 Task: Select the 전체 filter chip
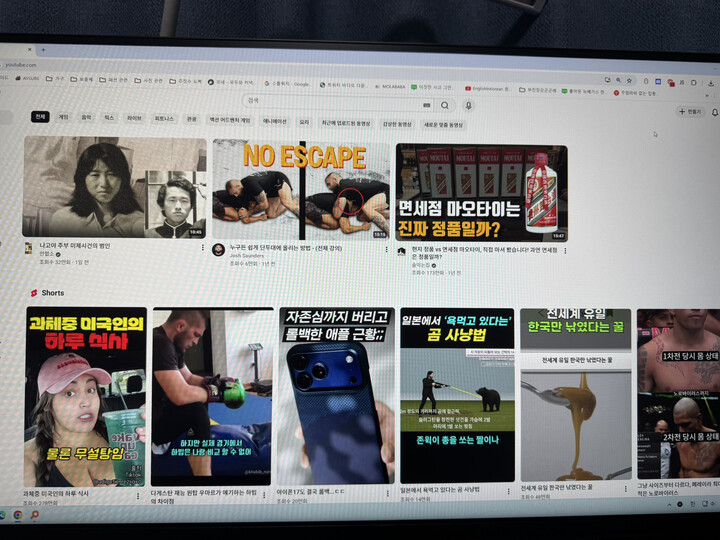click(x=40, y=117)
